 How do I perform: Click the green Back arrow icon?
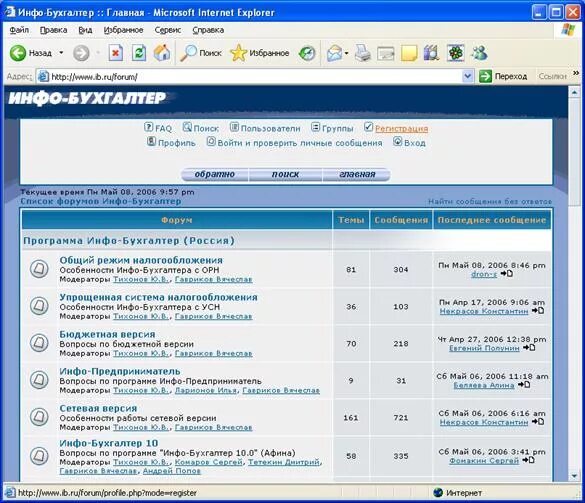pyautogui.click(x=18, y=53)
